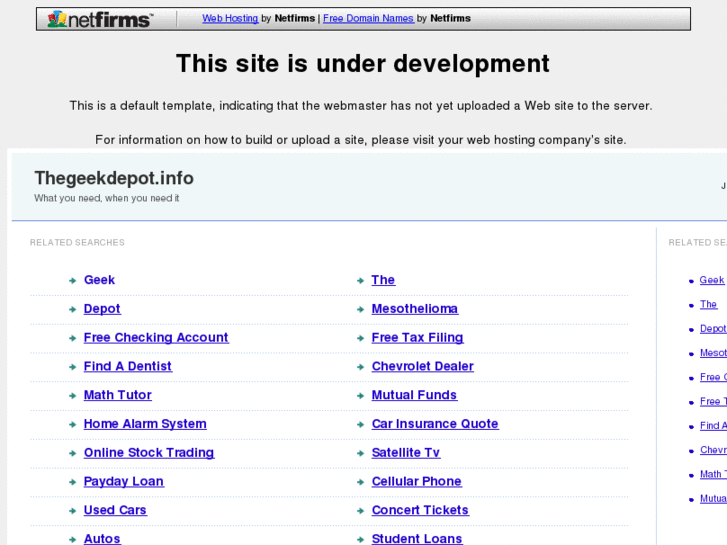The height and width of the screenshot is (545, 727).
Task: Open the small Depot link in right sidebar
Action: (x=713, y=329)
